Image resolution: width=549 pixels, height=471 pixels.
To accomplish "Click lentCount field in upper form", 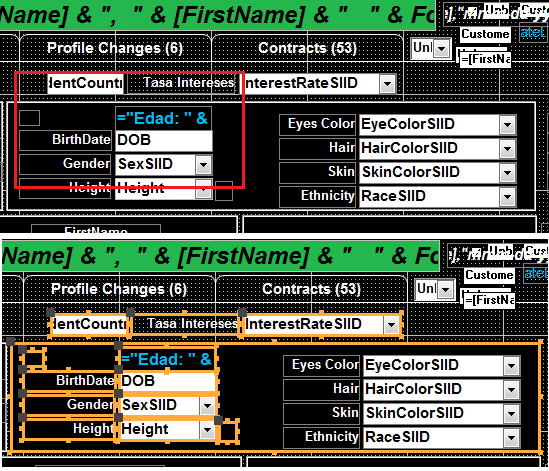I will pyautogui.click(x=85, y=84).
